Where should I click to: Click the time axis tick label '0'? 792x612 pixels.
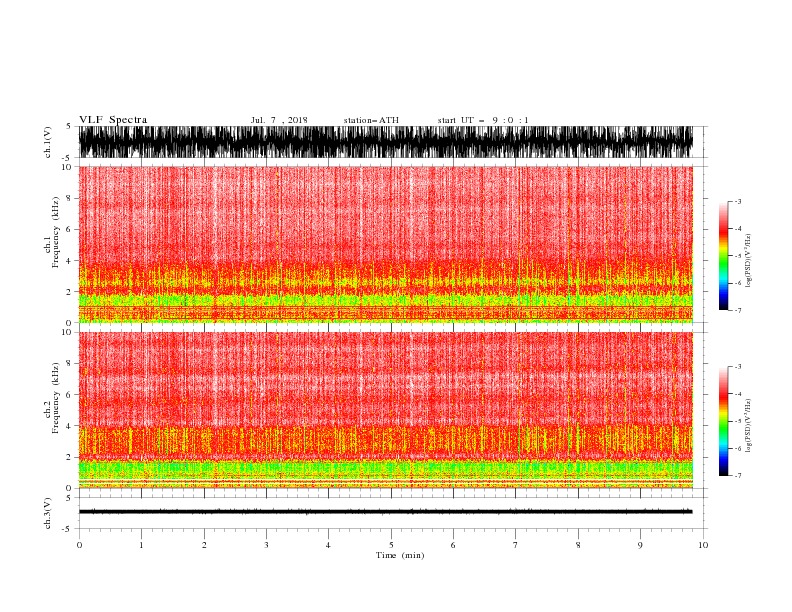tap(79, 545)
